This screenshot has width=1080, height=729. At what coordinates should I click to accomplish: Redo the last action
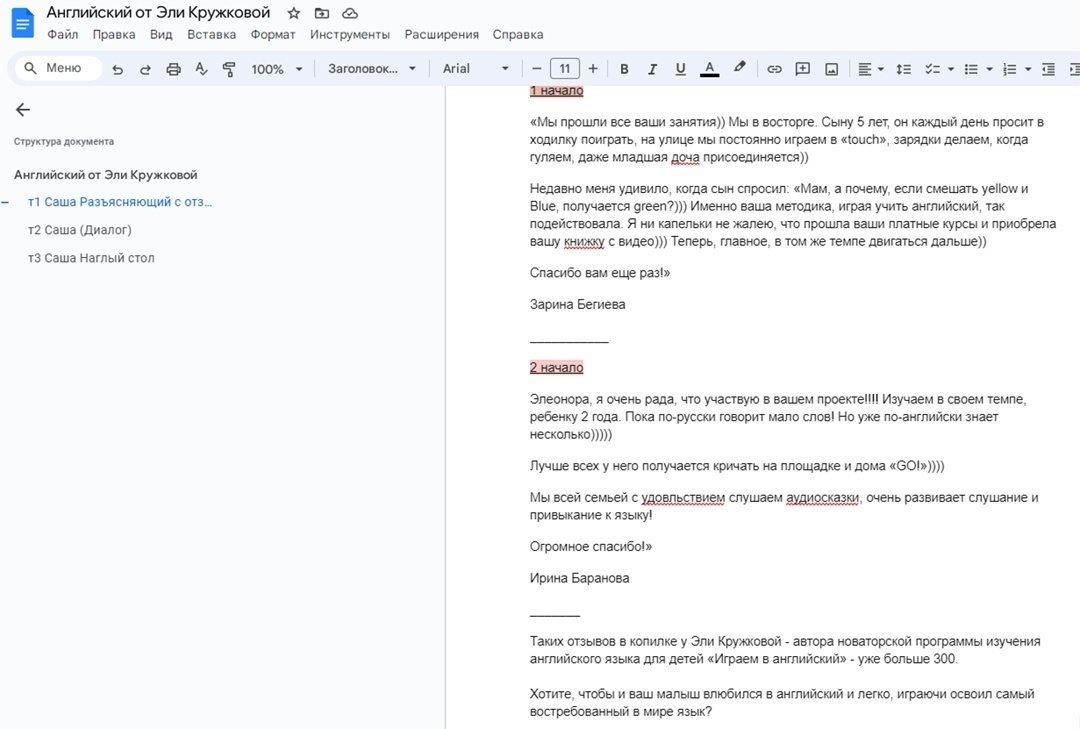coord(145,69)
